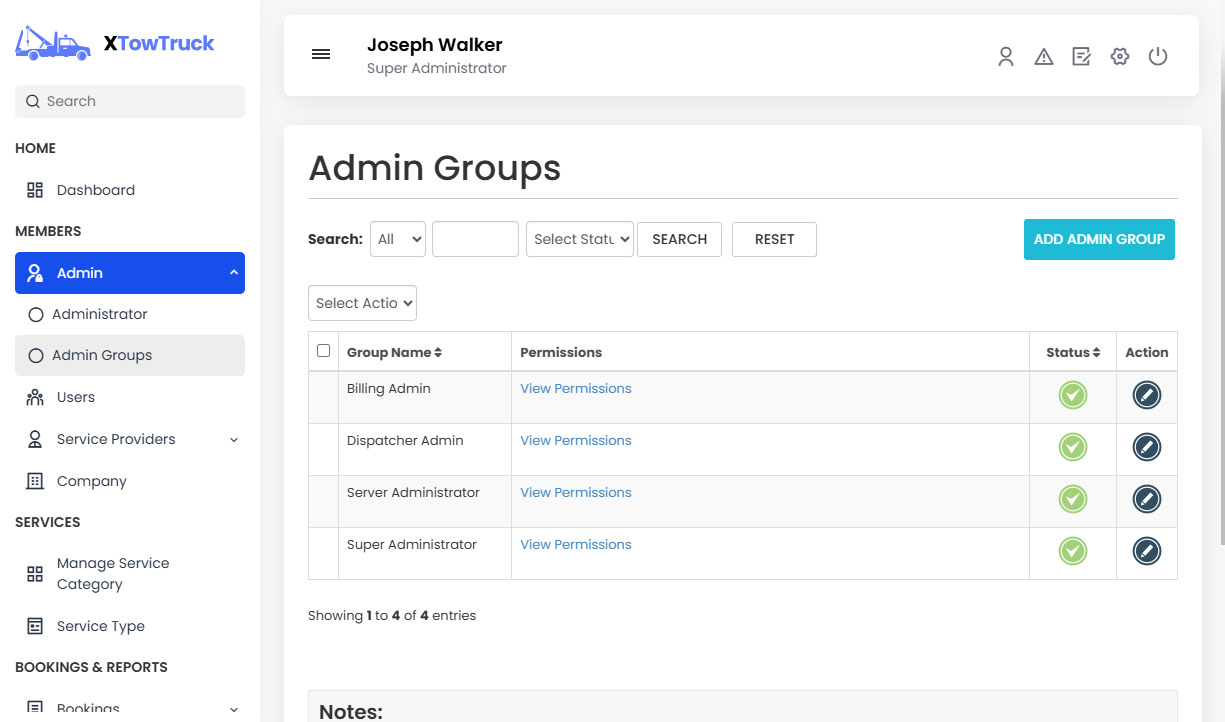Toggle the status indicator for Super Administrator
The width and height of the screenshot is (1225, 722).
pos(1072,551)
